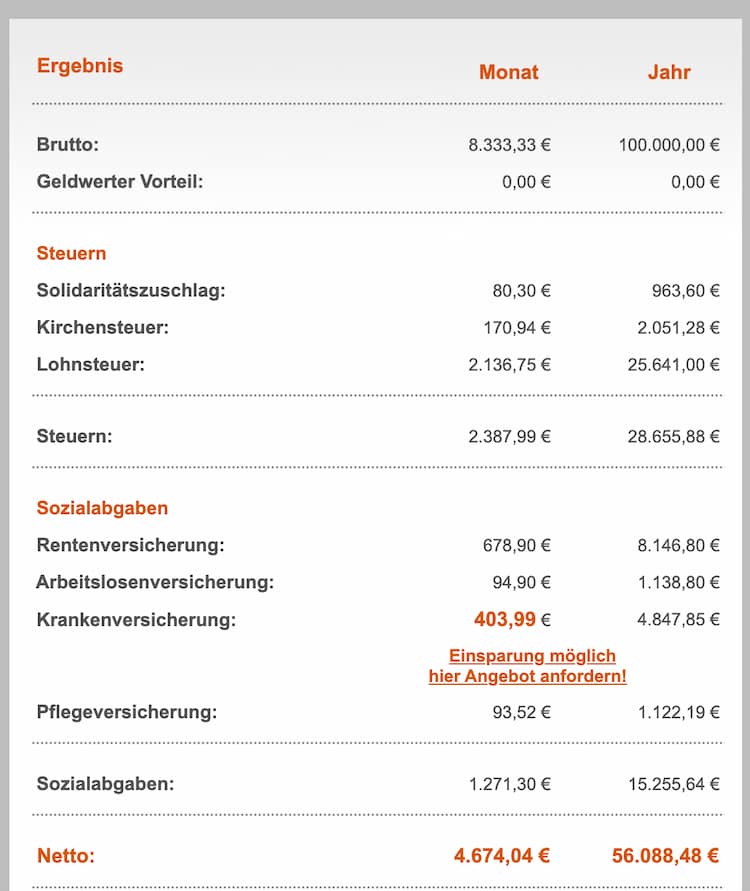The height and width of the screenshot is (891, 750).
Task: Click the Rentenversicherung label
Action: coord(130,545)
